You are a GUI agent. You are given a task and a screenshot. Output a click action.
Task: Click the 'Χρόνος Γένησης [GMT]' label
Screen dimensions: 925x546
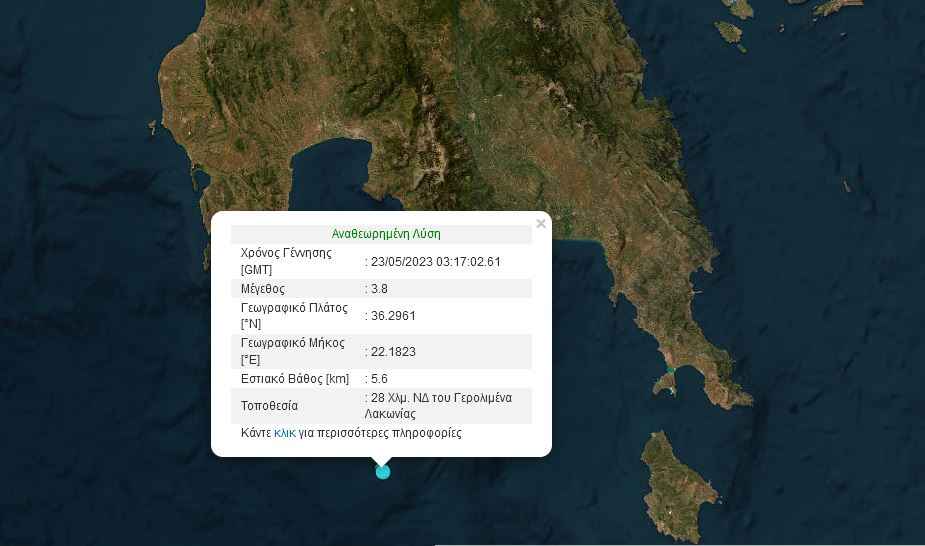click(286, 261)
